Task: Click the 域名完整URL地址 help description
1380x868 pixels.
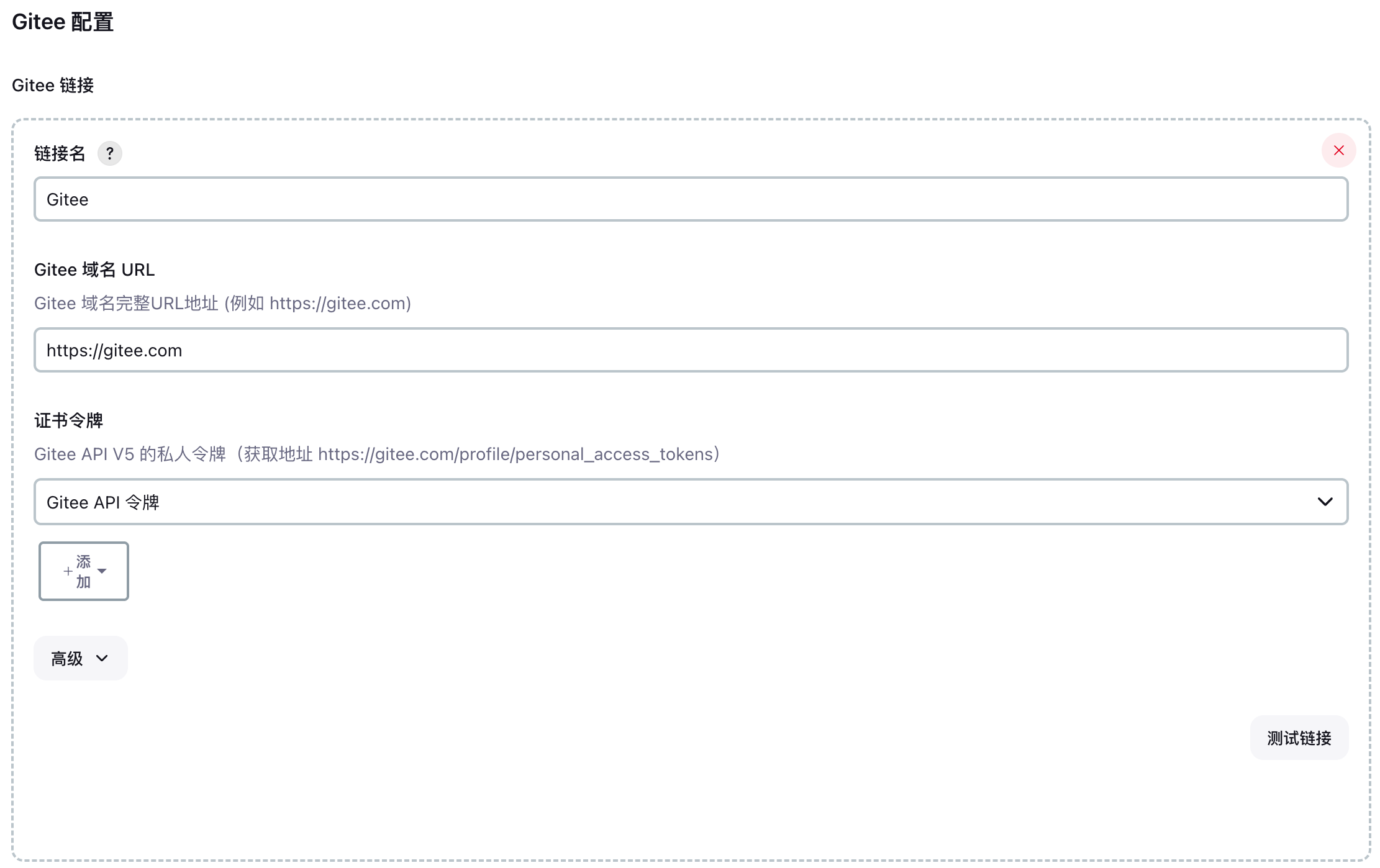Action: (x=223, y=303)
